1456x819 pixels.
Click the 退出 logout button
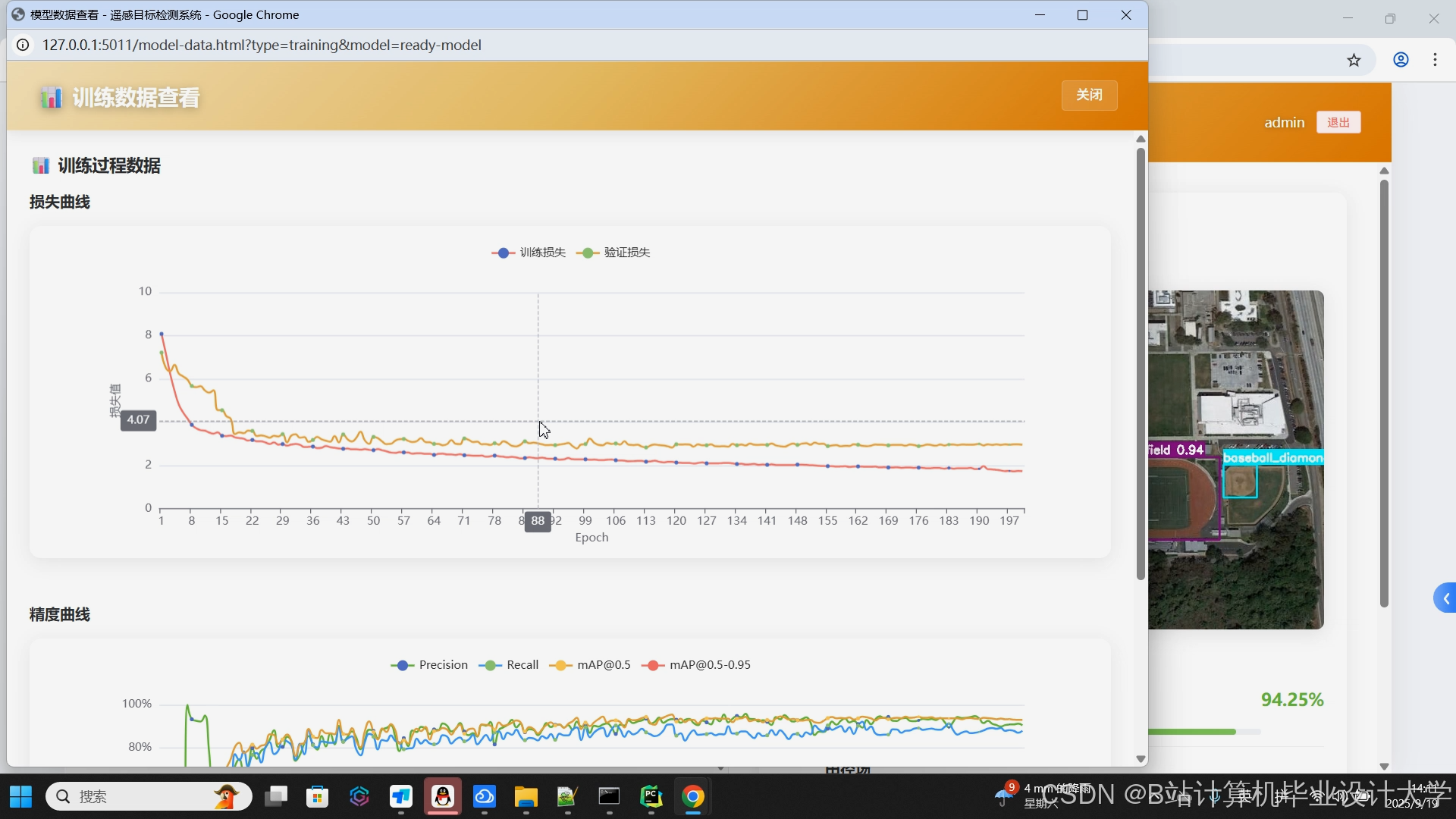(1338, 123)
